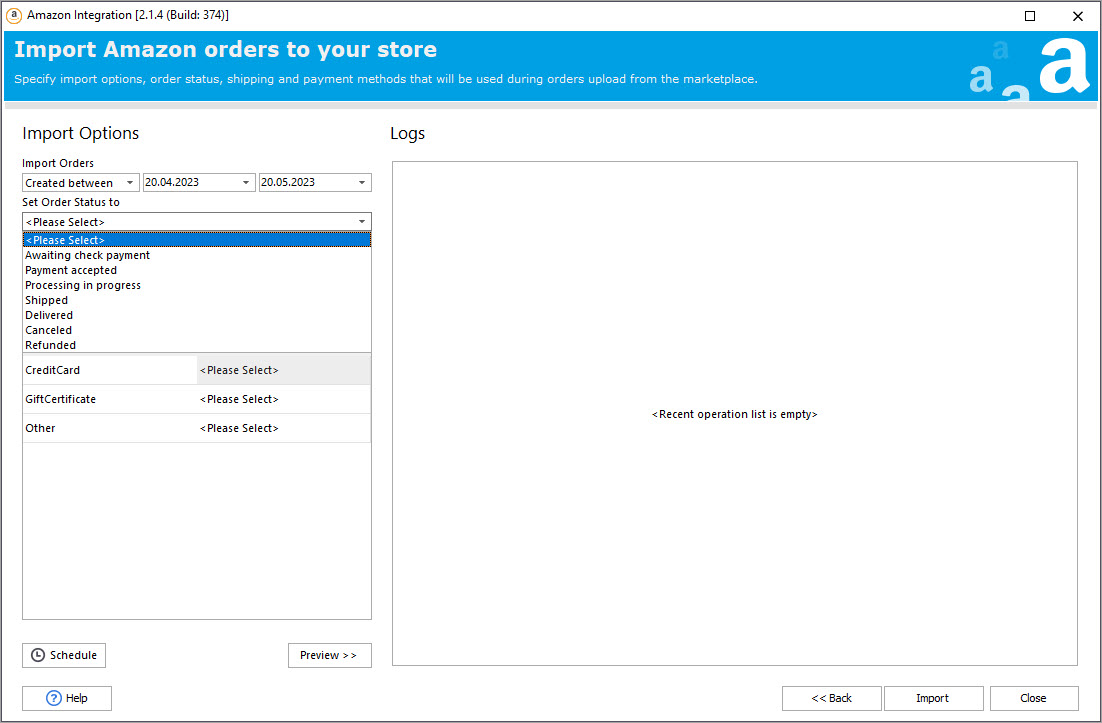Click the Import button
This screenshot has width=1102, height=723.
pos(932,698)
